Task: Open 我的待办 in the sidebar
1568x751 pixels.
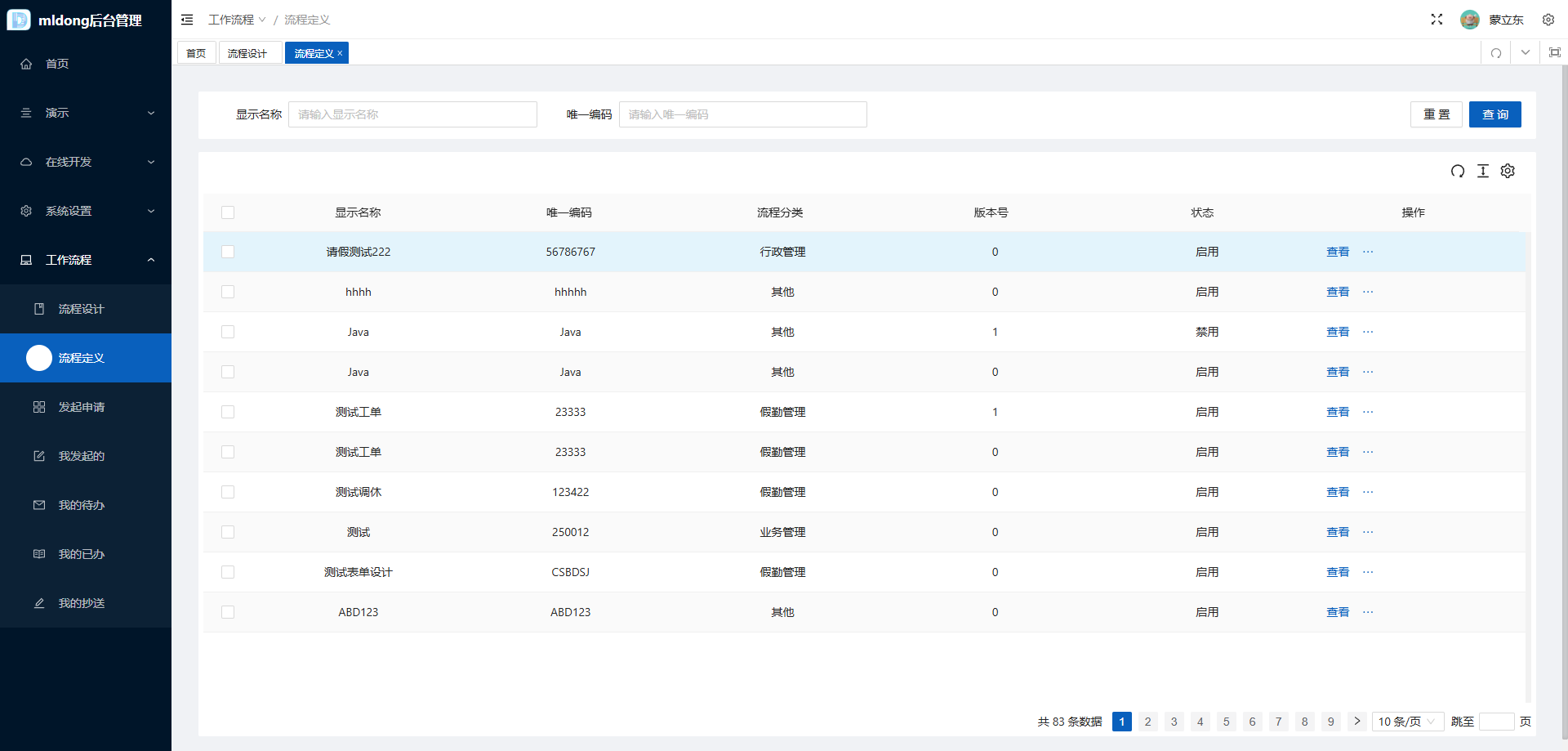Action: [x=82, y=505]
